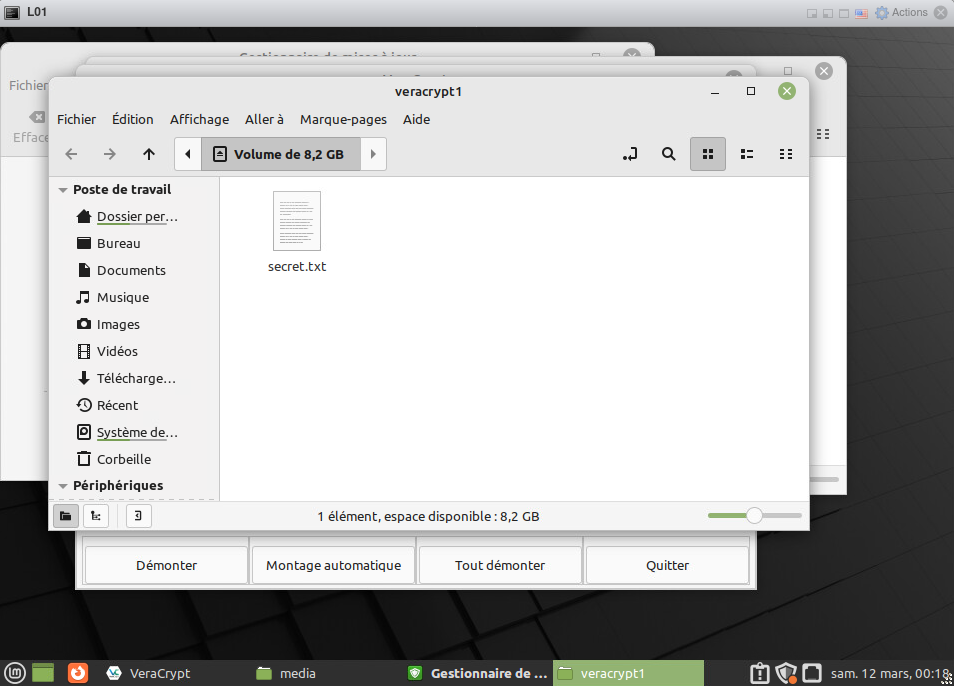Launch Firefox from the taskbar

point(78,673)
